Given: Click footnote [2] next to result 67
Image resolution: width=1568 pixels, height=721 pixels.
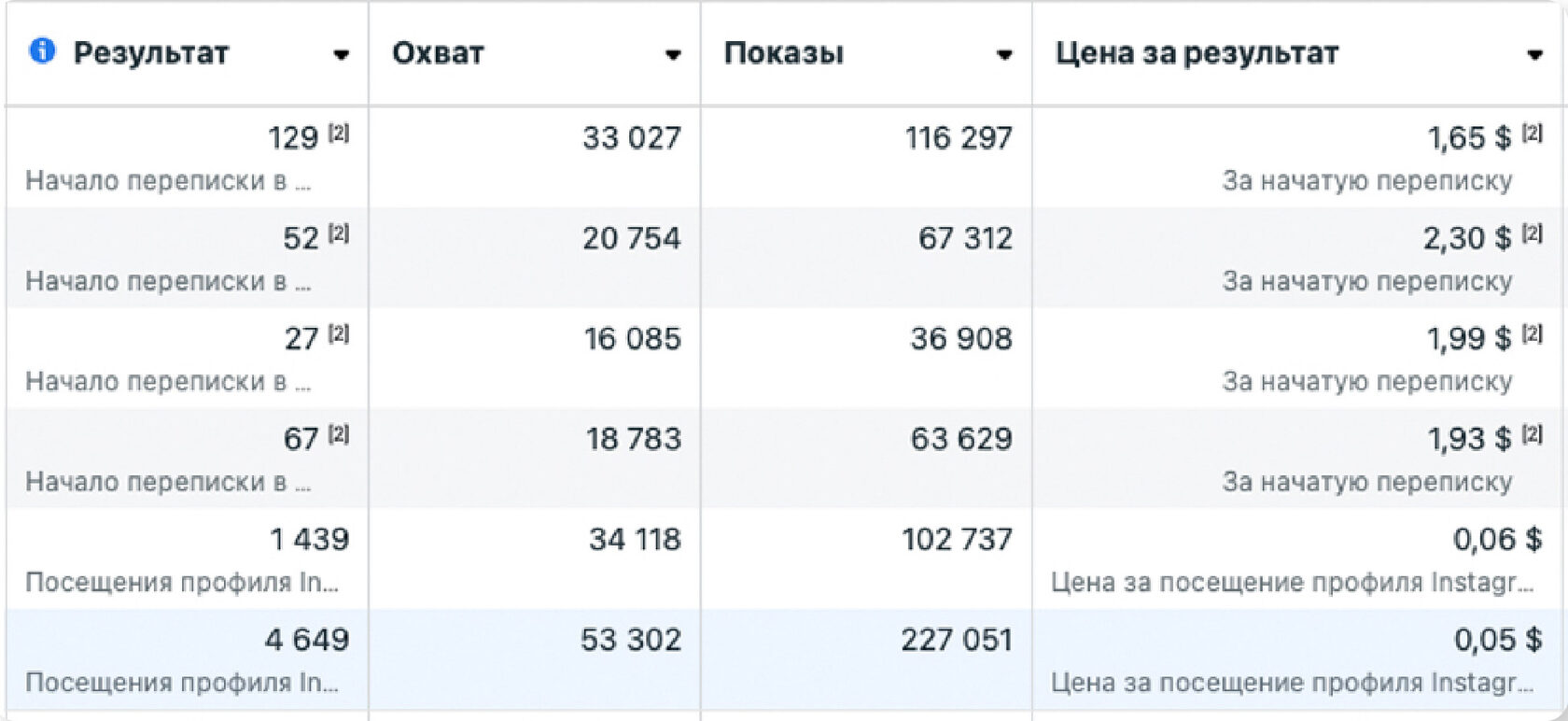Looking at the screenshot, I should [339, 434].
